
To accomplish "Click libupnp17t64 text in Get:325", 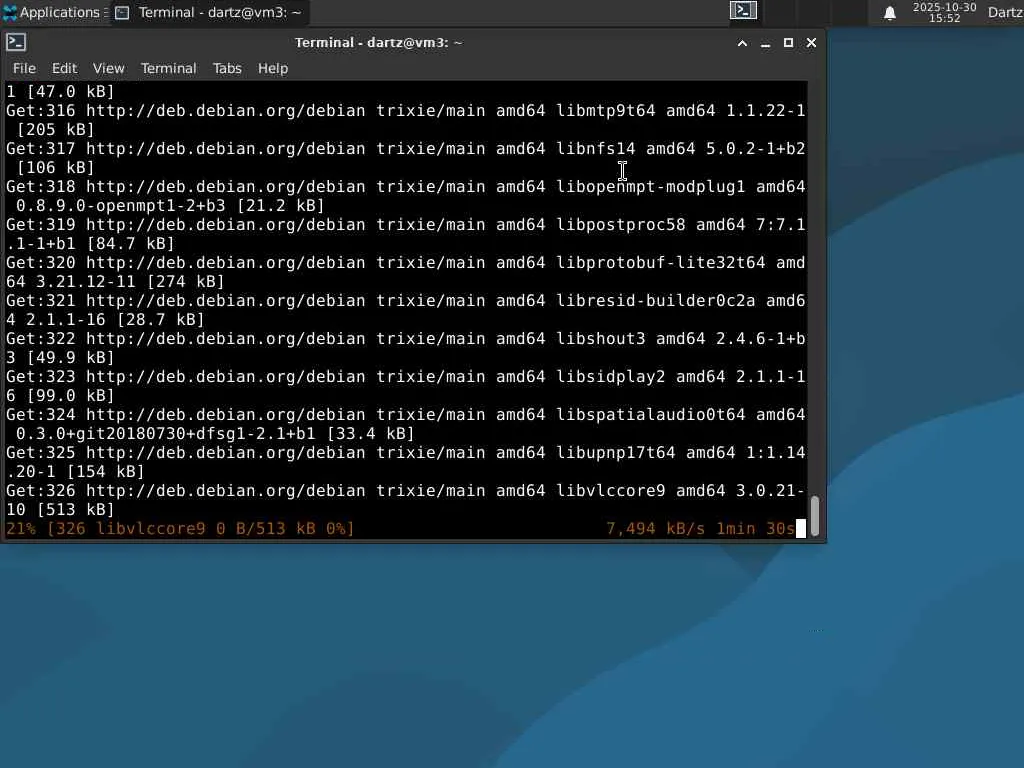I will pyautogui.click(x=616, y=452).
